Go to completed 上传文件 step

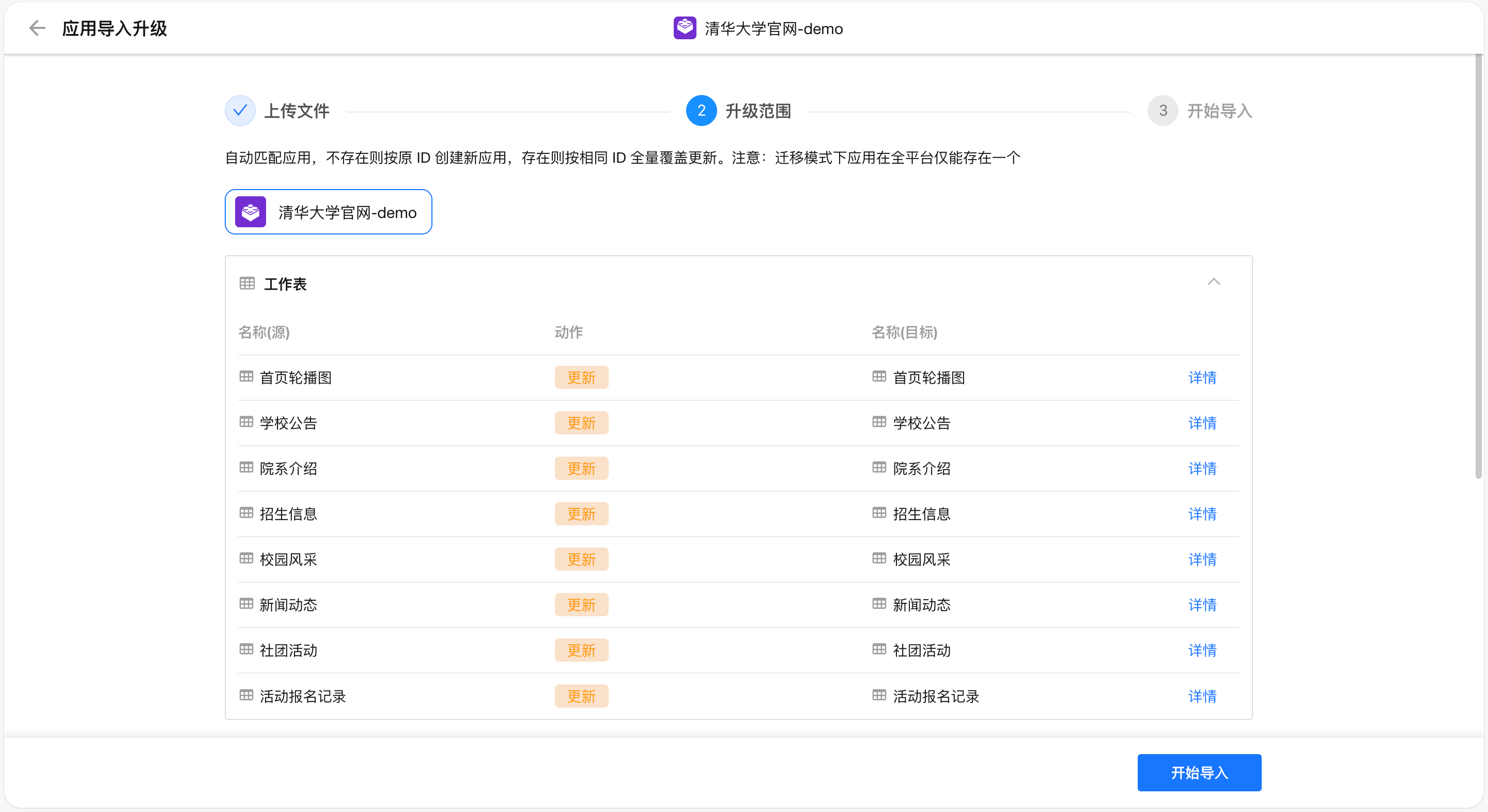pyautogui.click(x=240, y=111)
